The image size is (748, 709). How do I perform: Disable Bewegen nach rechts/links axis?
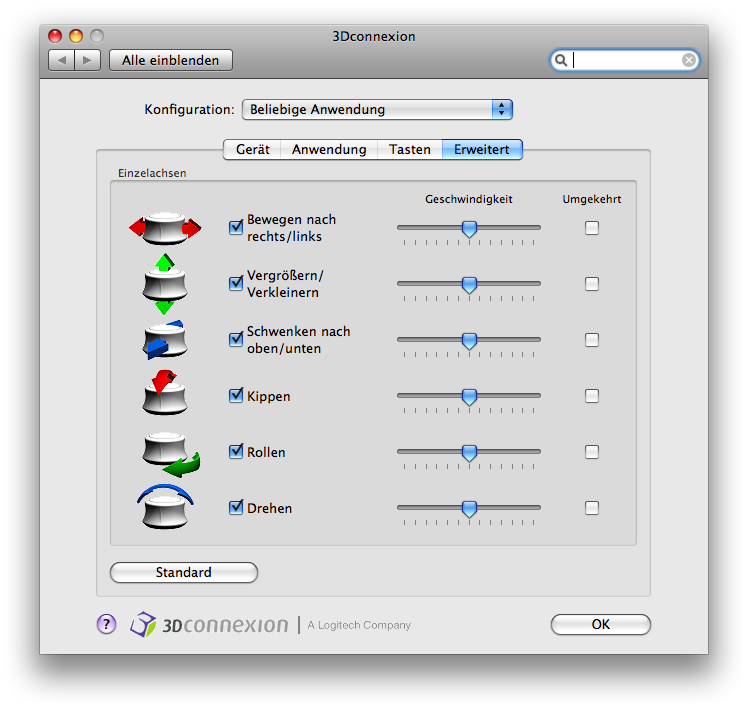(x=236, y=227)
